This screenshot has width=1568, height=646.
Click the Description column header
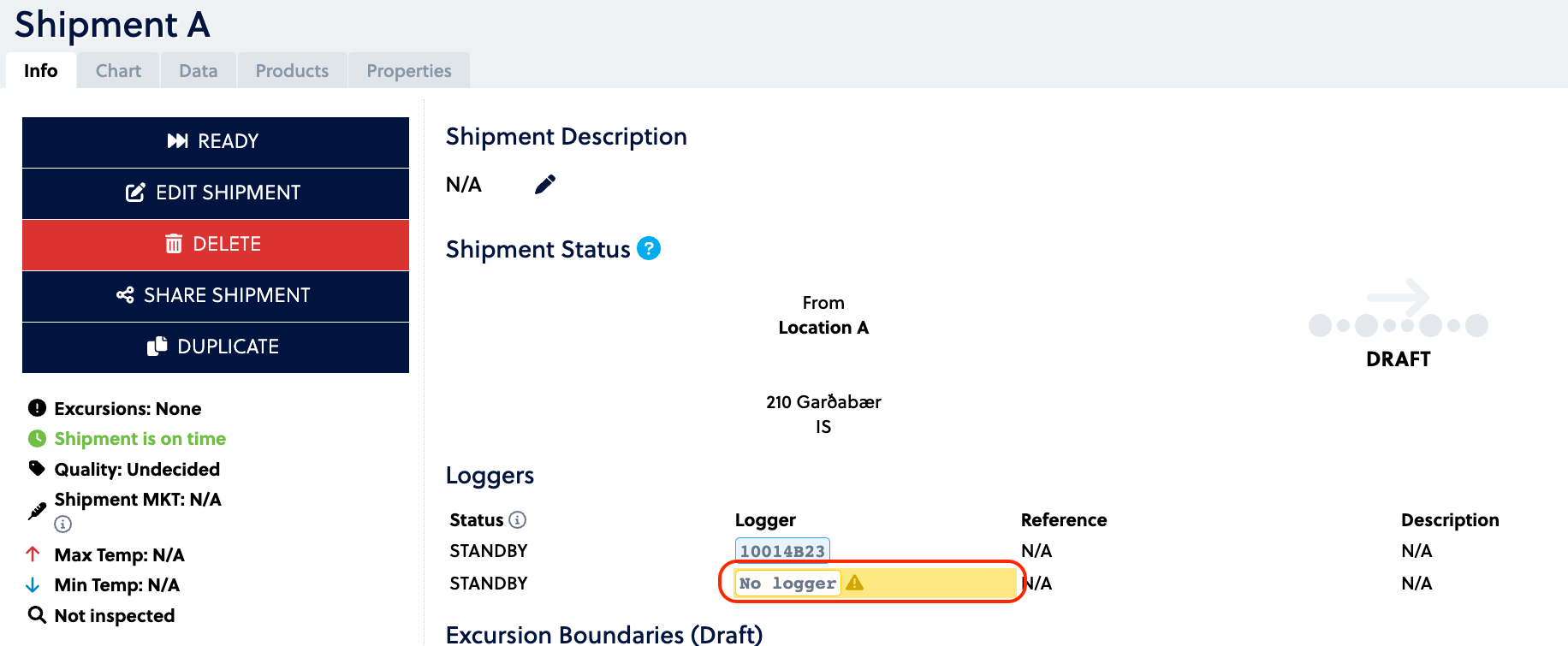click(x=1450, y=520)
